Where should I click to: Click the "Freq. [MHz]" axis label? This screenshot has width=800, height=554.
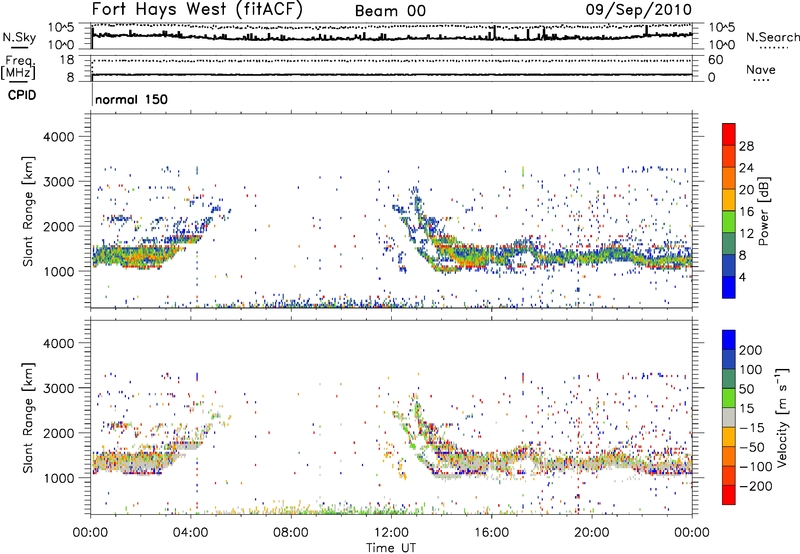click(19, 68)
